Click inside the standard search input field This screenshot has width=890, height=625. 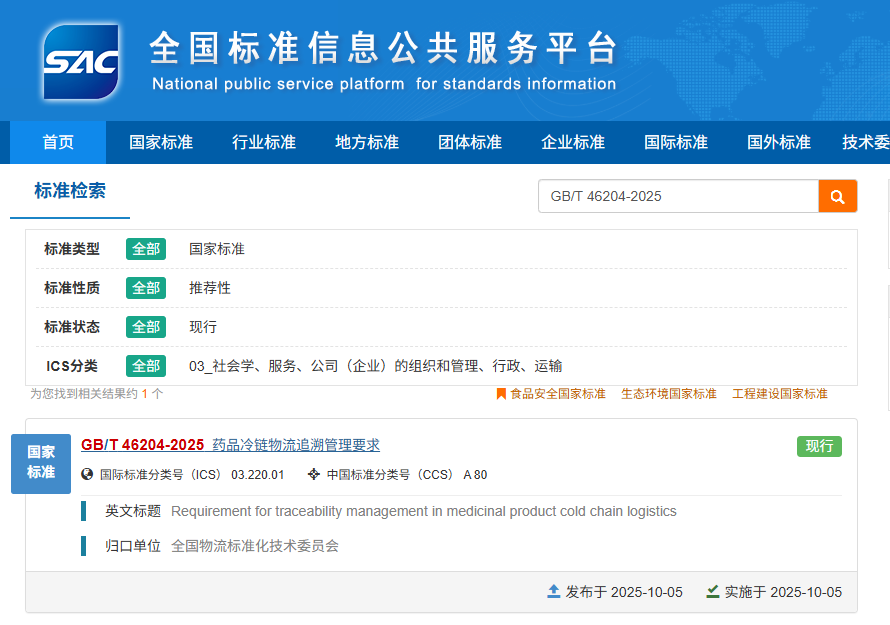(x=680, y=196)
